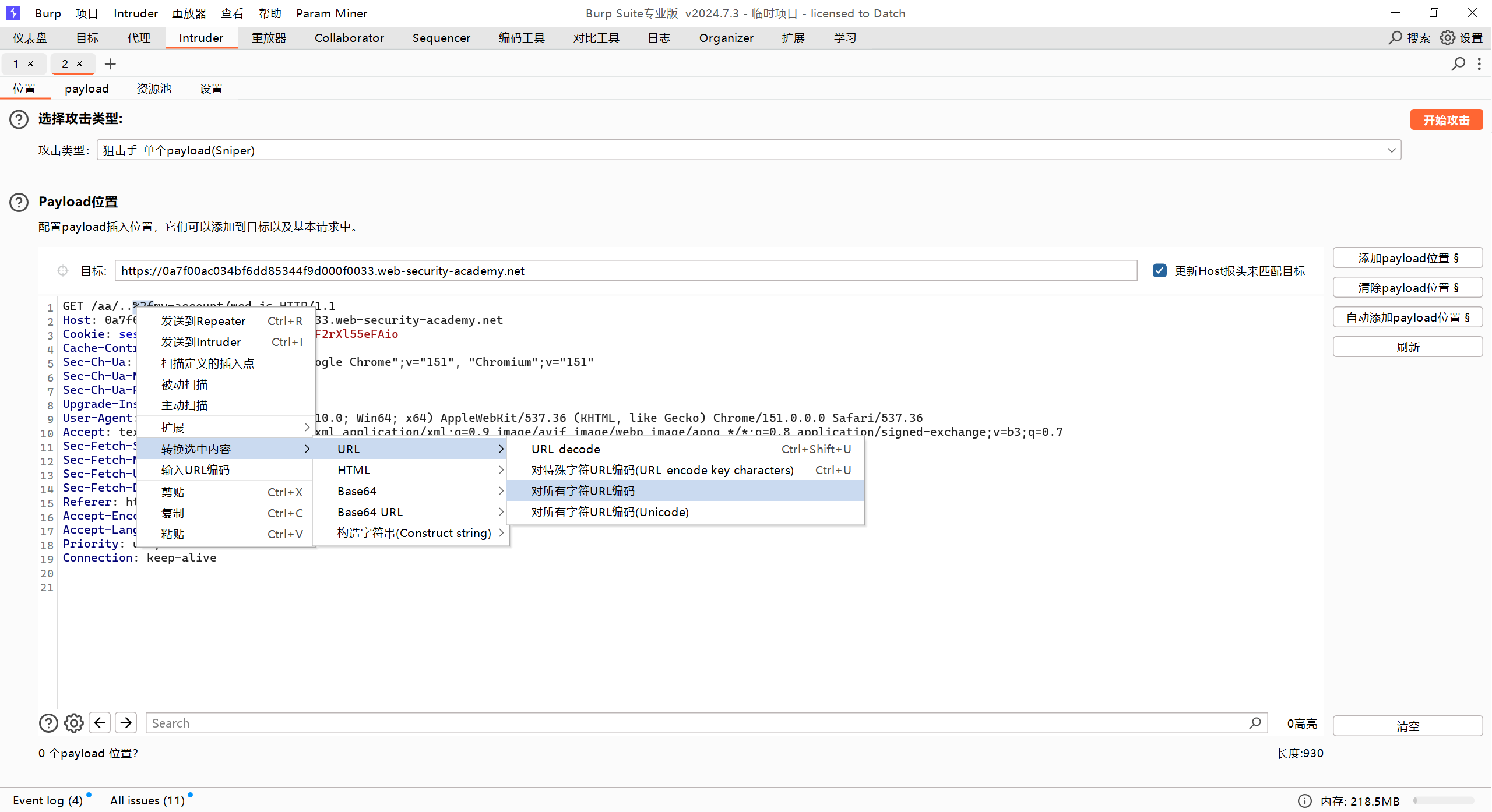This screenshot has width=1492, height=812.
Task: Select 发送到Repeater in context menu
Action: tap(226, 321)
